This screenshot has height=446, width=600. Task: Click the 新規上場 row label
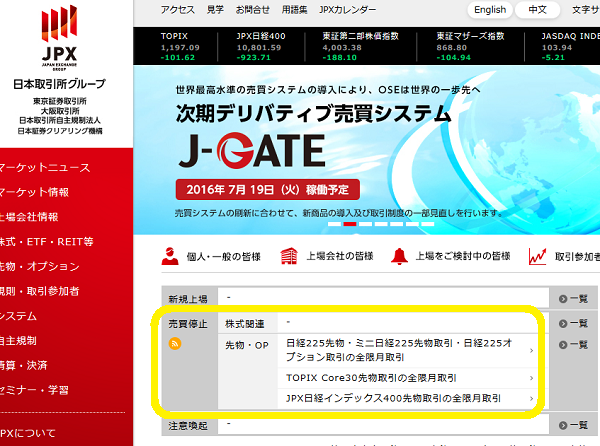[188, 299]
